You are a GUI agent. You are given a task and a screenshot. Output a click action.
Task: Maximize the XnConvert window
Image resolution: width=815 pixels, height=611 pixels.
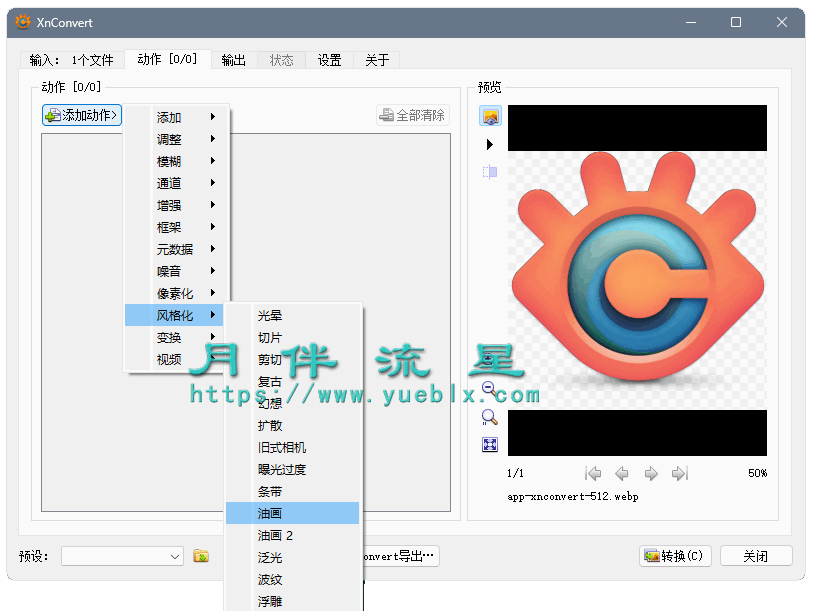pos(735,22)
